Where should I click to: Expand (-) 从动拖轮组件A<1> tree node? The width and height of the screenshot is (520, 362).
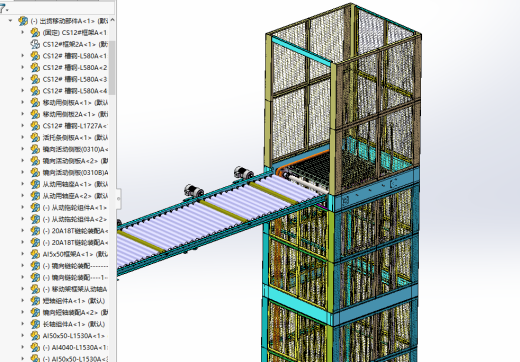(x=23, y=207)
